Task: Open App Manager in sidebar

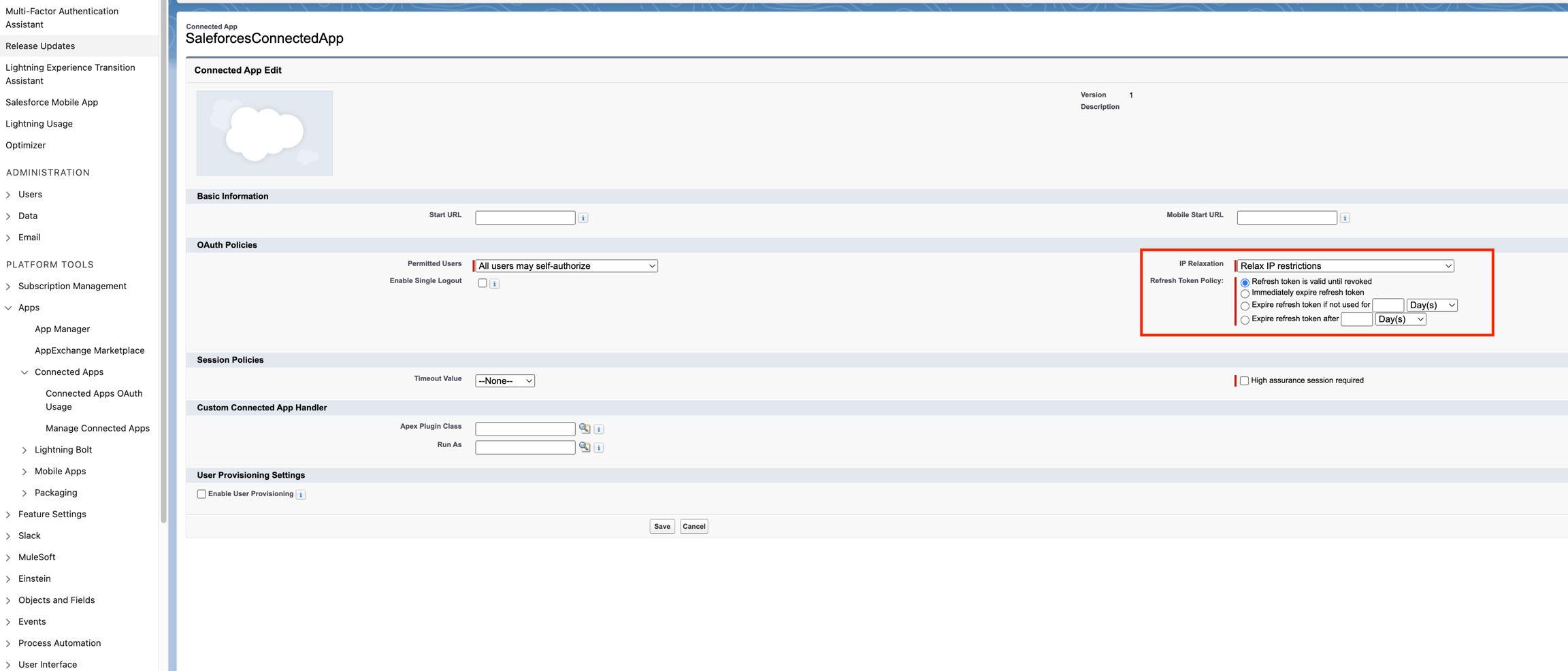Action: (x=62, y=329)
